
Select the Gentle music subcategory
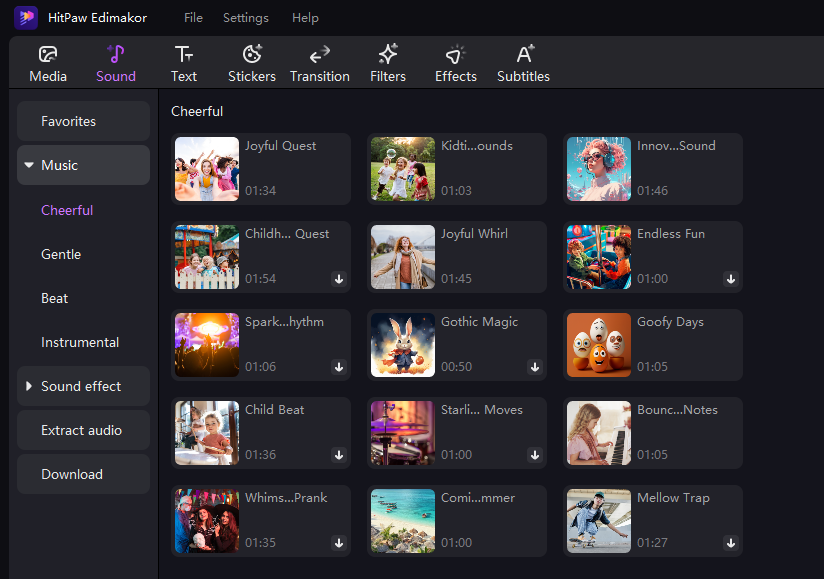(61, 254)
